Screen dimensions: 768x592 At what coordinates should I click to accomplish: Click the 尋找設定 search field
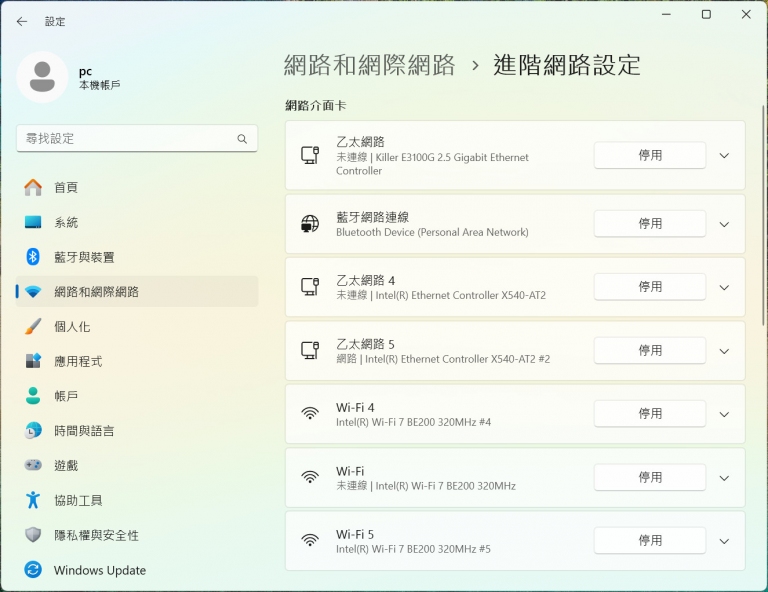[x=137, y=139]
